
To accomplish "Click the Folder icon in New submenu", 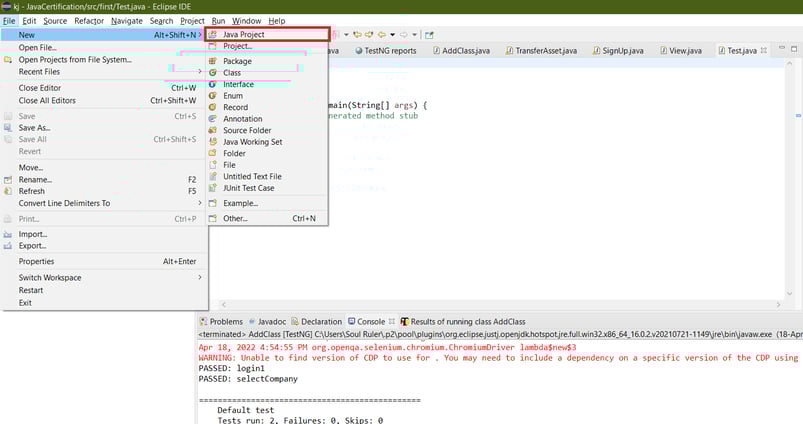I will (213, 153).
